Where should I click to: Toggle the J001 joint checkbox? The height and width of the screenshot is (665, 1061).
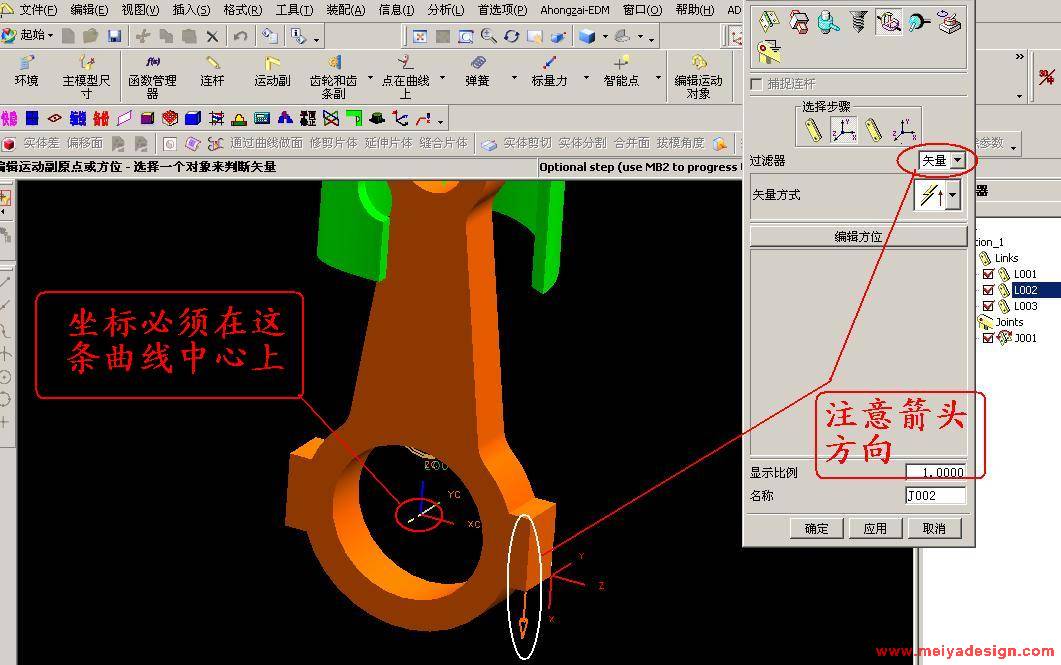(989, 338)
